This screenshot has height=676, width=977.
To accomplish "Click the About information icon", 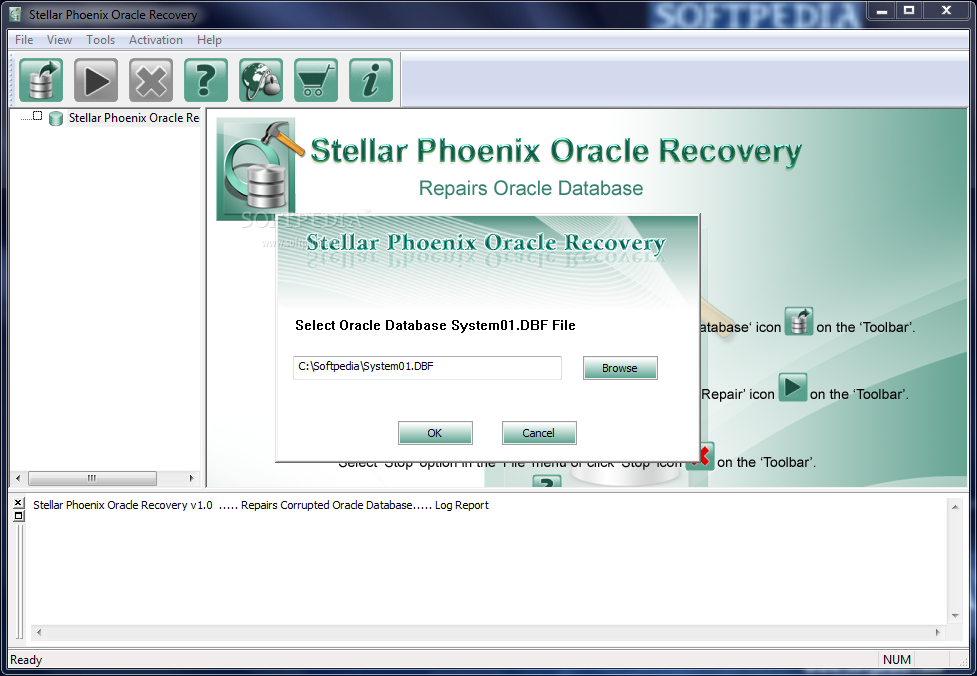I will 371,80.
